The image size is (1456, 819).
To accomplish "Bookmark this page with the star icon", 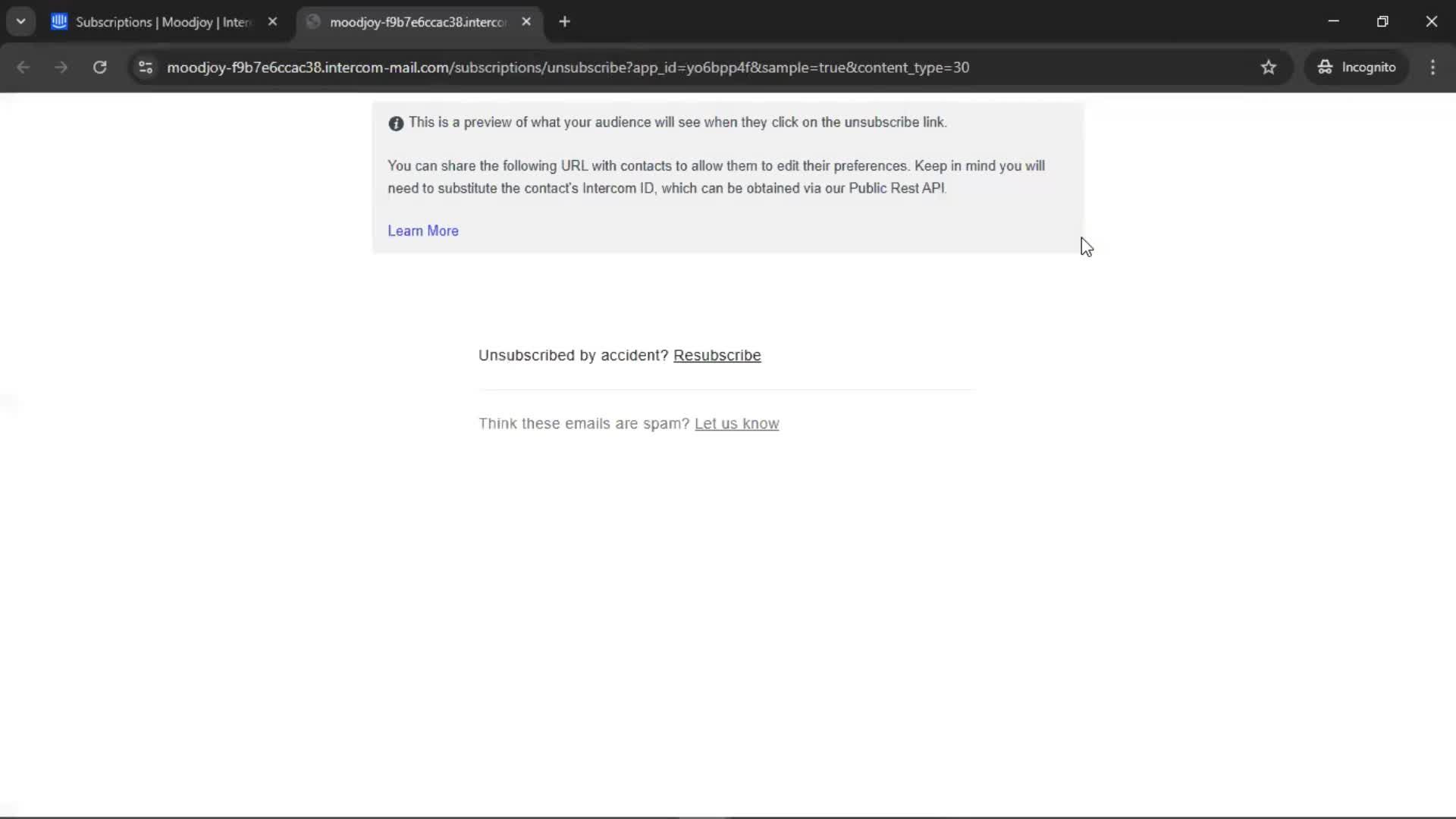I will [x=1268, y=67].
